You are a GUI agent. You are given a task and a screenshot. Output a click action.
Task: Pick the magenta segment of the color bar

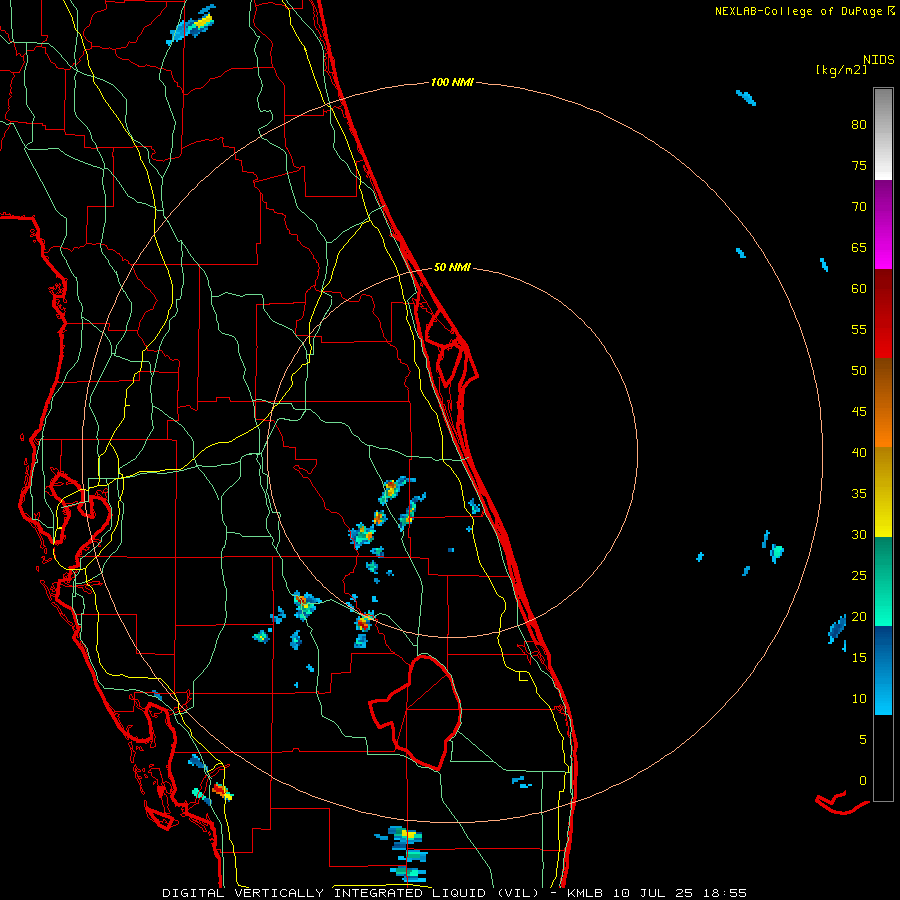883,224
